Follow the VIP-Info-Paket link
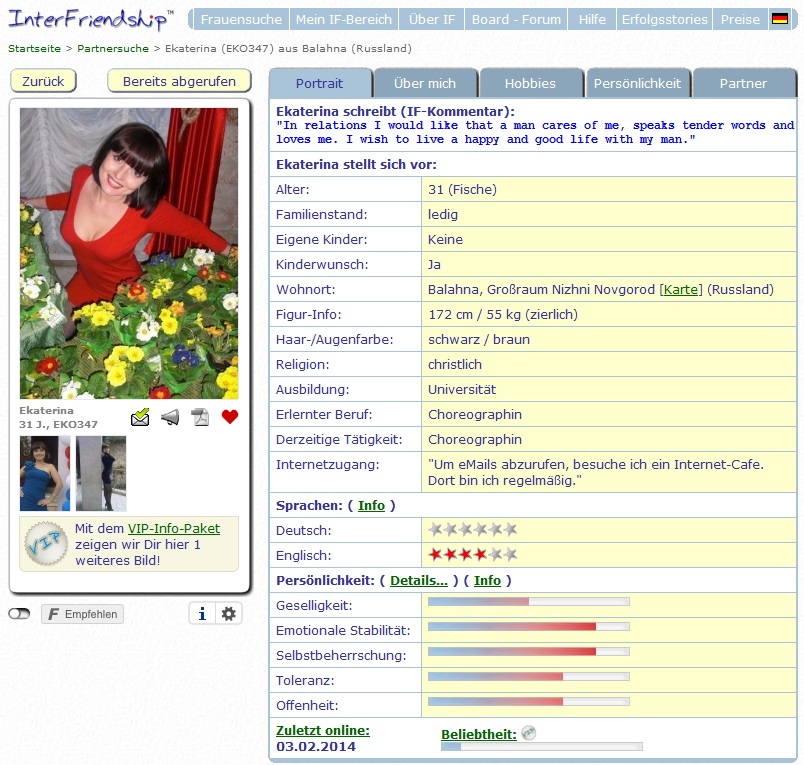804x765 pixels. (x=174, y=529)
